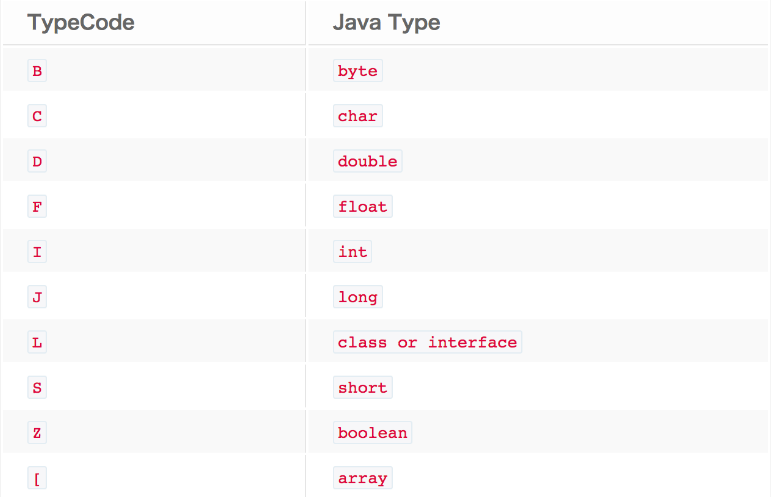The width and height of the screenshot is (771, 497).
Task: Select the B type code
Action: [37, 71]
